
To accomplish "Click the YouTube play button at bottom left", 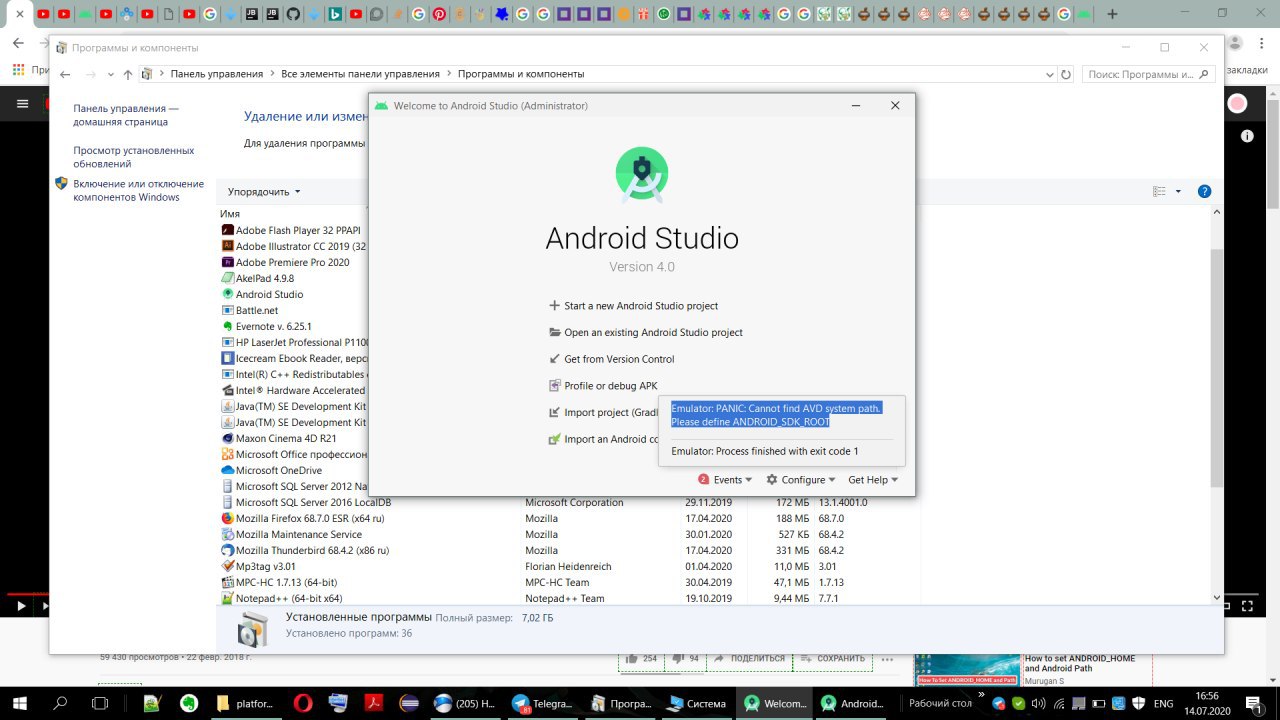I will coord(21,605).
